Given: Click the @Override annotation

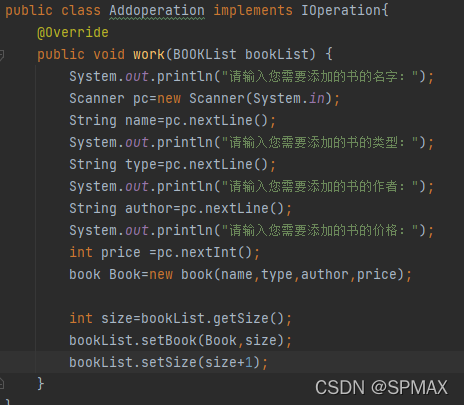Looking at the screenshot, I should pyautogui.click(x=73, y=33).
